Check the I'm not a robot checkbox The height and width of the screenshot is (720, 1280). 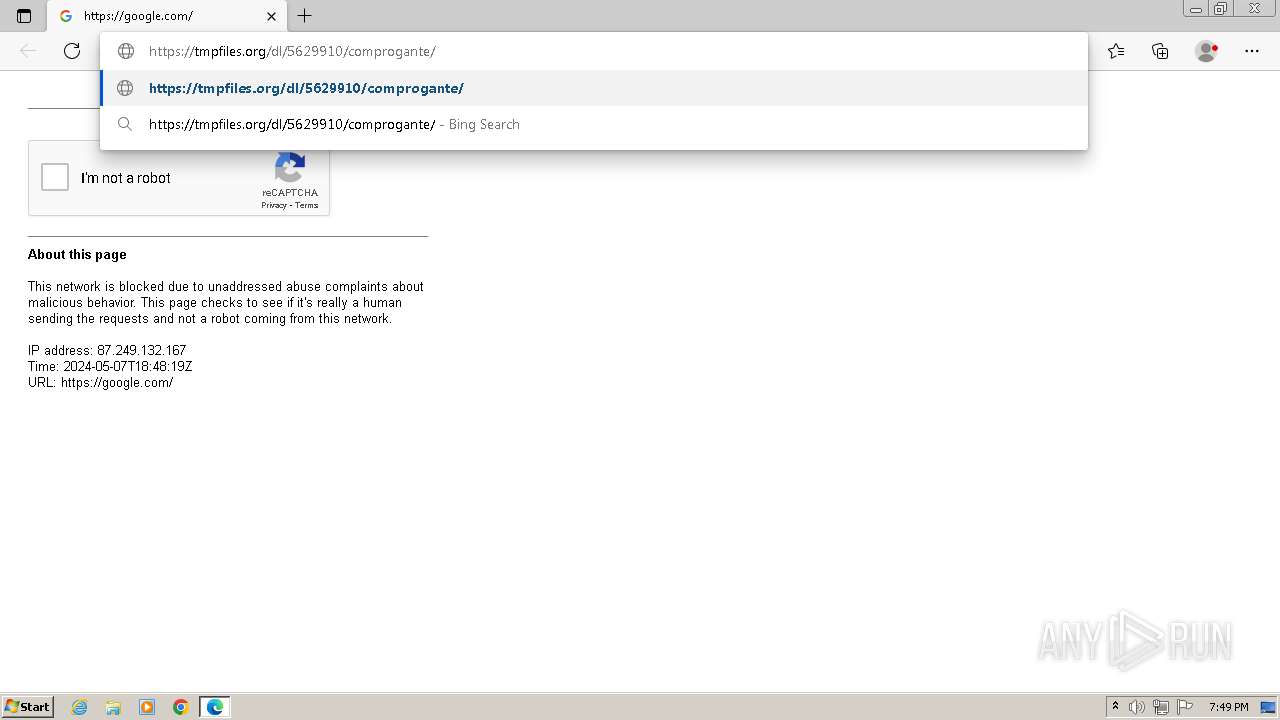tap(55, 178)
